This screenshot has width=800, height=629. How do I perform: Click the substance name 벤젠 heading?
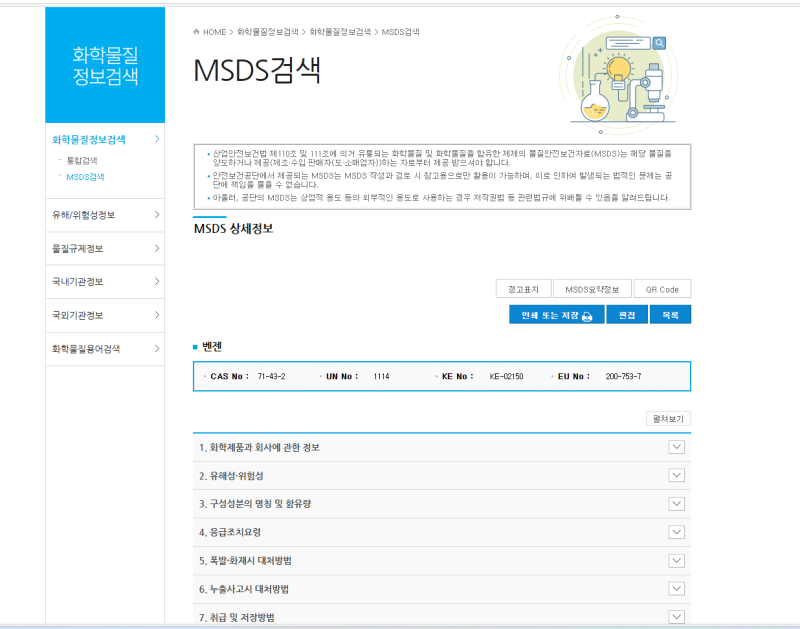point(212,347)
